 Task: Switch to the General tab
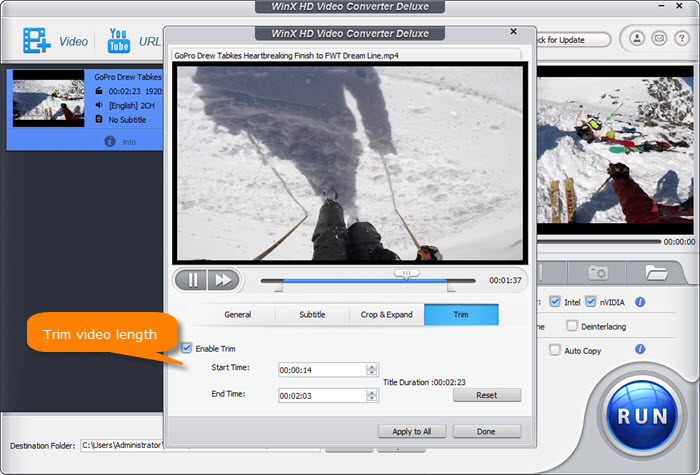pos(238,314)
